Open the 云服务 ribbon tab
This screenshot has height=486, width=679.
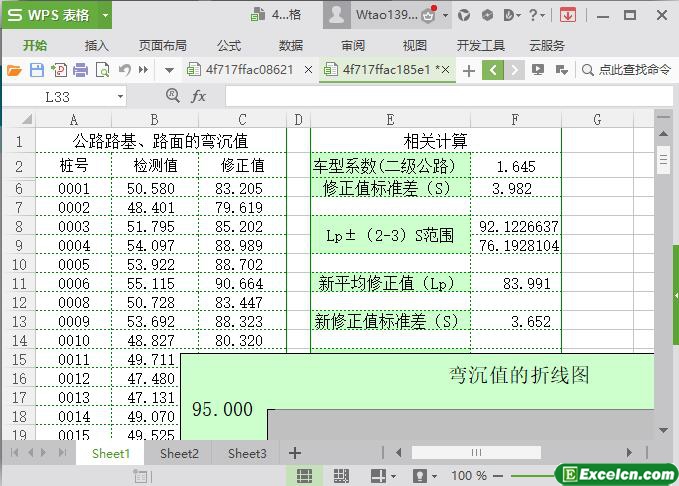click(547, 45)
